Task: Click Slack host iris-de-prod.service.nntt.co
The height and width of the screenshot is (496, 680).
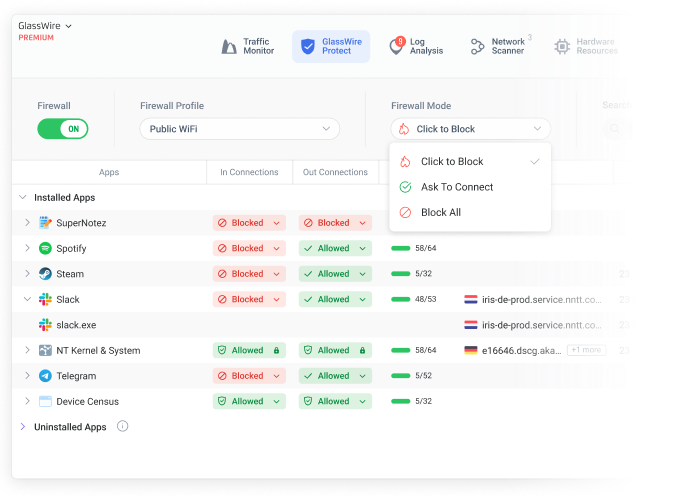Action: click(542, 300)
